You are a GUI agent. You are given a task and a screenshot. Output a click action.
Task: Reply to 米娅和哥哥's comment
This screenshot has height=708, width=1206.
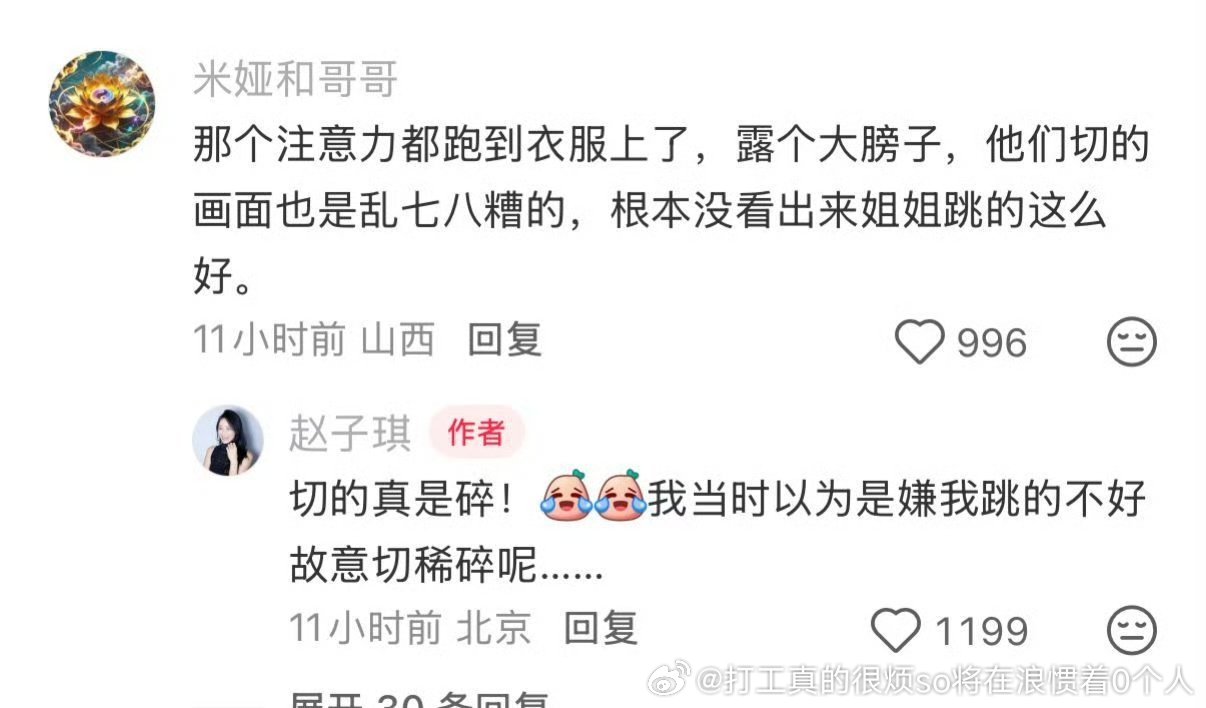pyautogui.click(x=505, y=341)
